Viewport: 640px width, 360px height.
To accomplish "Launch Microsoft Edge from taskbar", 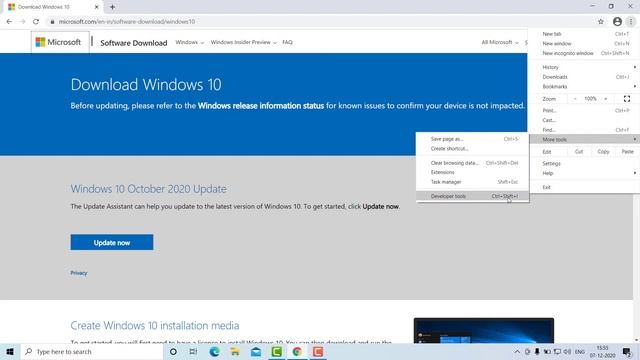I will click(214, 351).
